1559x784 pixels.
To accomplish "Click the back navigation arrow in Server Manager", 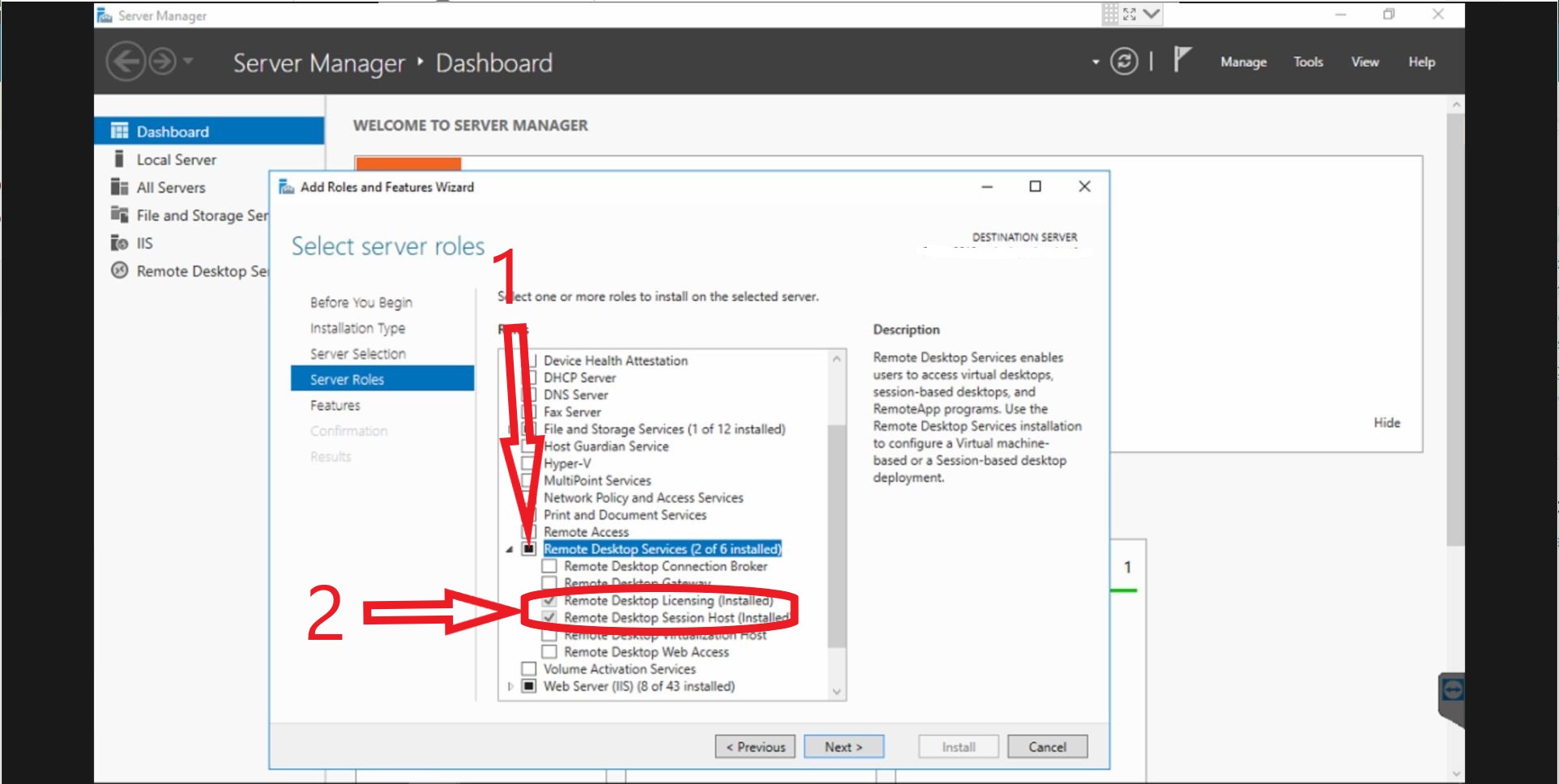I will (126, 62).
